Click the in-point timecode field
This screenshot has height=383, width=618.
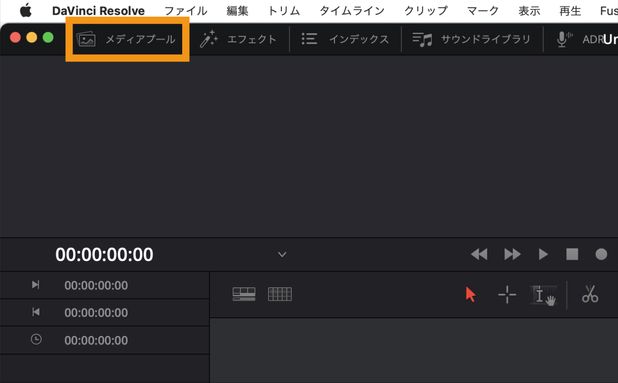point(96,285)
